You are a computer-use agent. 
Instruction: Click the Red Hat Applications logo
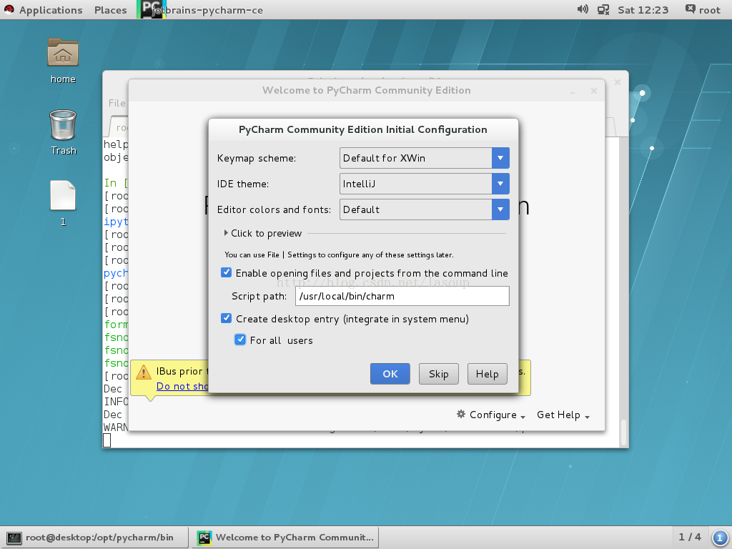9,9
